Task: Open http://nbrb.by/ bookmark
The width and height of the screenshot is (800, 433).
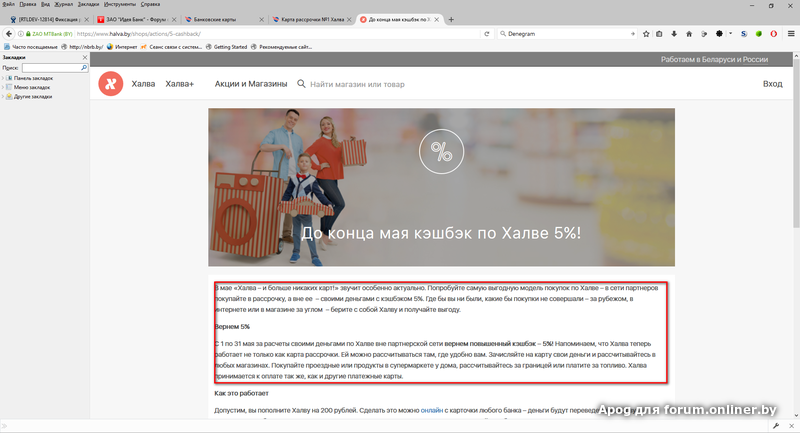Action: 82,46
